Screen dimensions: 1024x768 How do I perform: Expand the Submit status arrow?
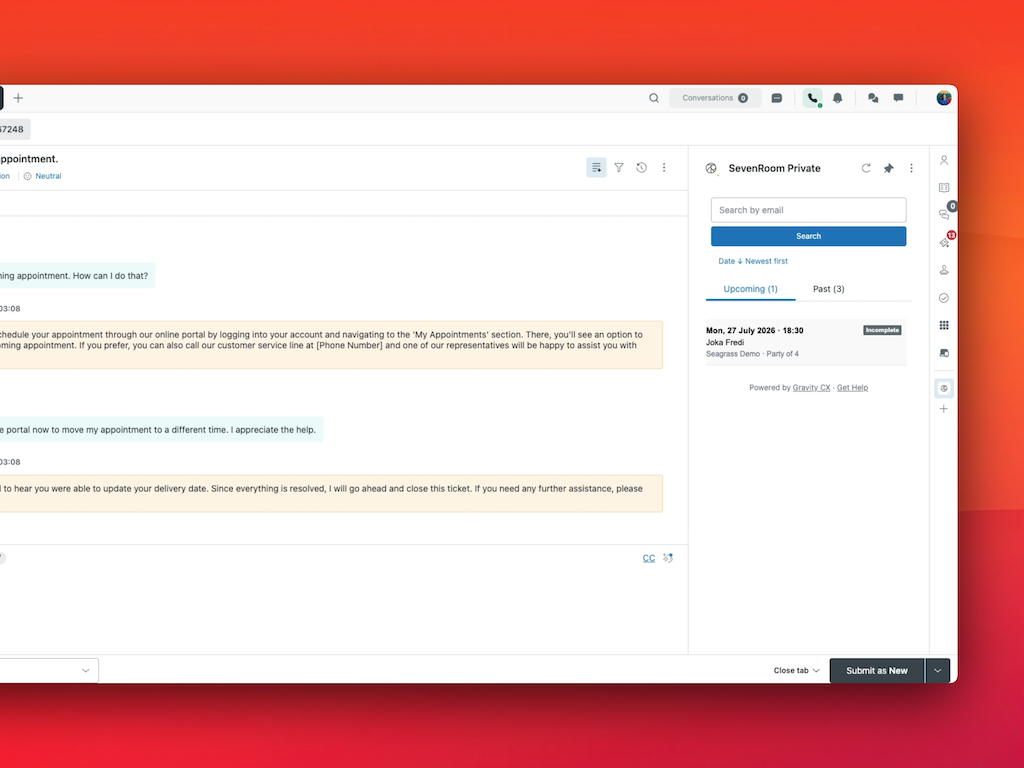click(x=938, y=671)
